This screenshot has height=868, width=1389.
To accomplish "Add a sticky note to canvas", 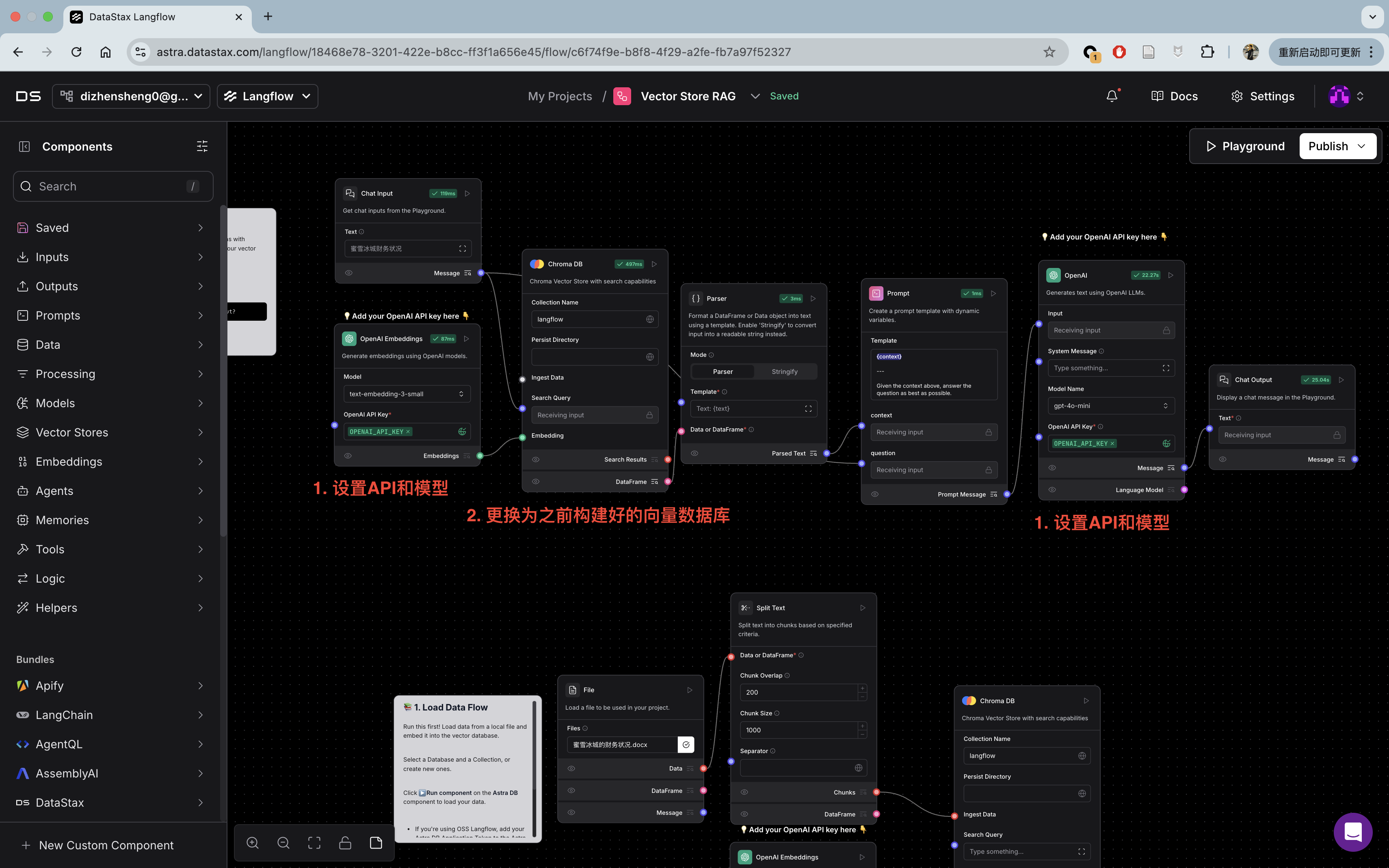I will click(376, 842).
